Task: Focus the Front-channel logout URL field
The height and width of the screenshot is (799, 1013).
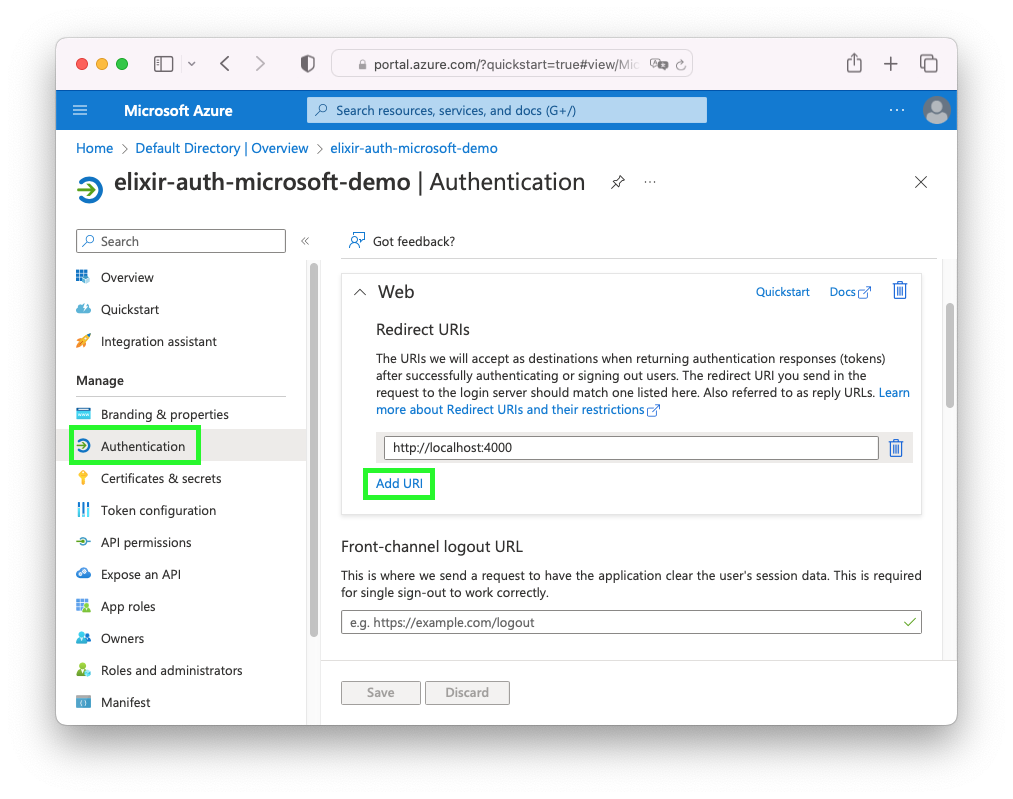Action: pyautogui.click(x=631, y=622)
